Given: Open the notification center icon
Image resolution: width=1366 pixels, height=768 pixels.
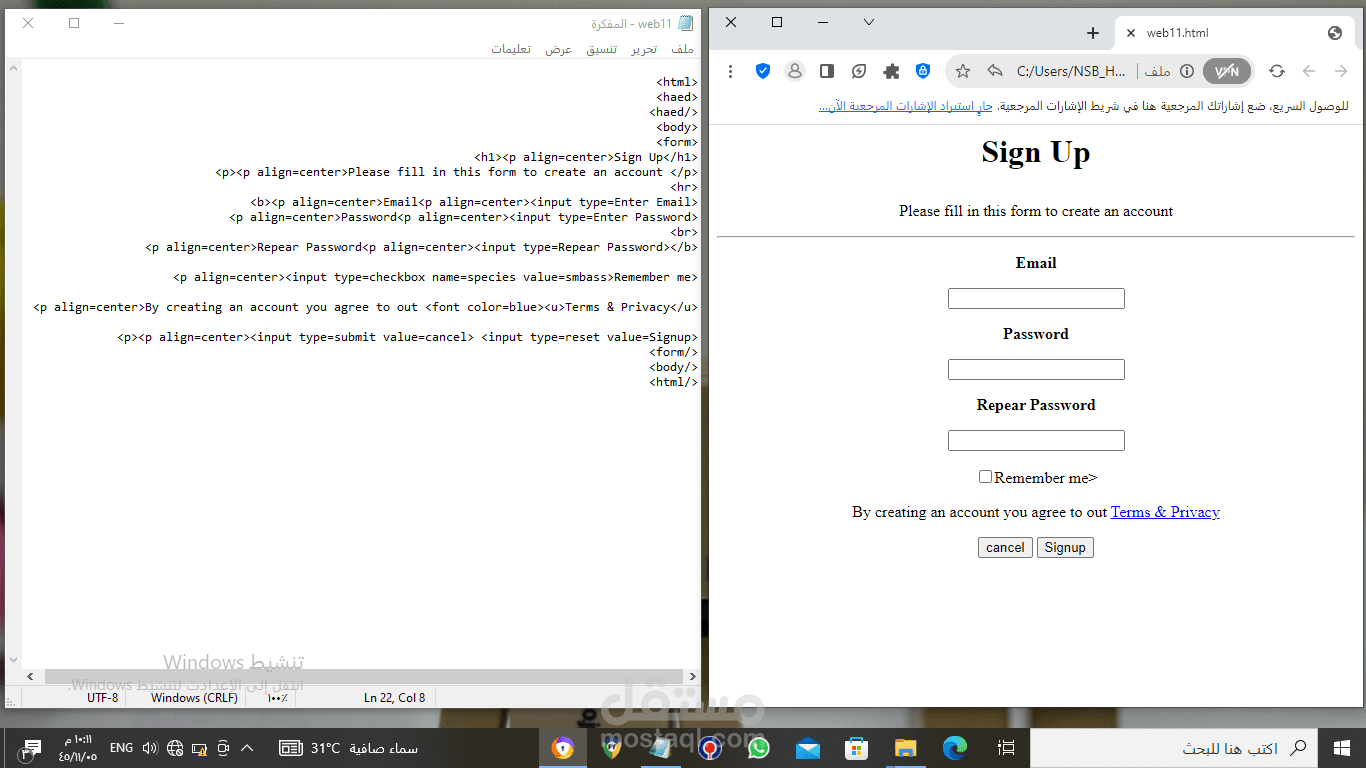Looking at the screenshot, I should [x=30, y=748].
